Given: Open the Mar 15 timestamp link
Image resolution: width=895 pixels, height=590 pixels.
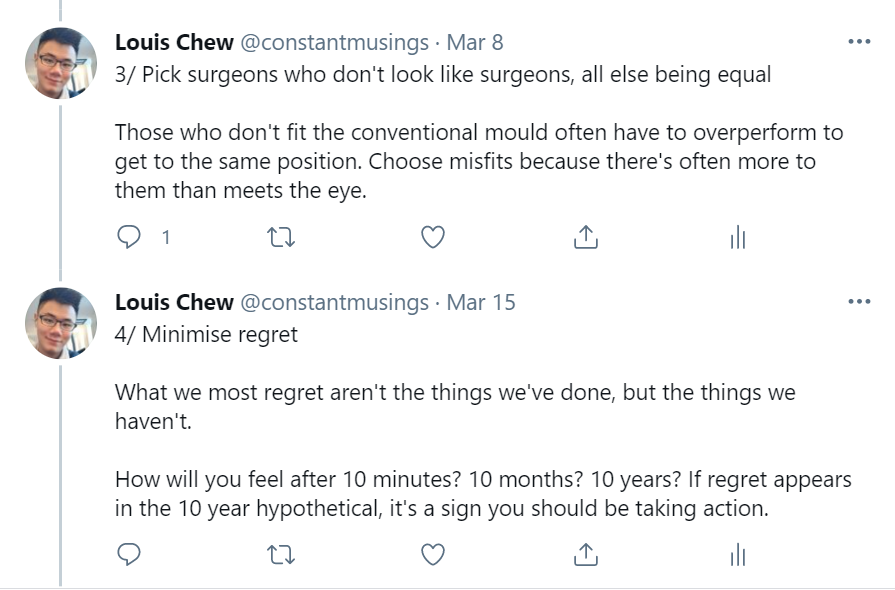Looking at the screenshot, I should point(481,302).
